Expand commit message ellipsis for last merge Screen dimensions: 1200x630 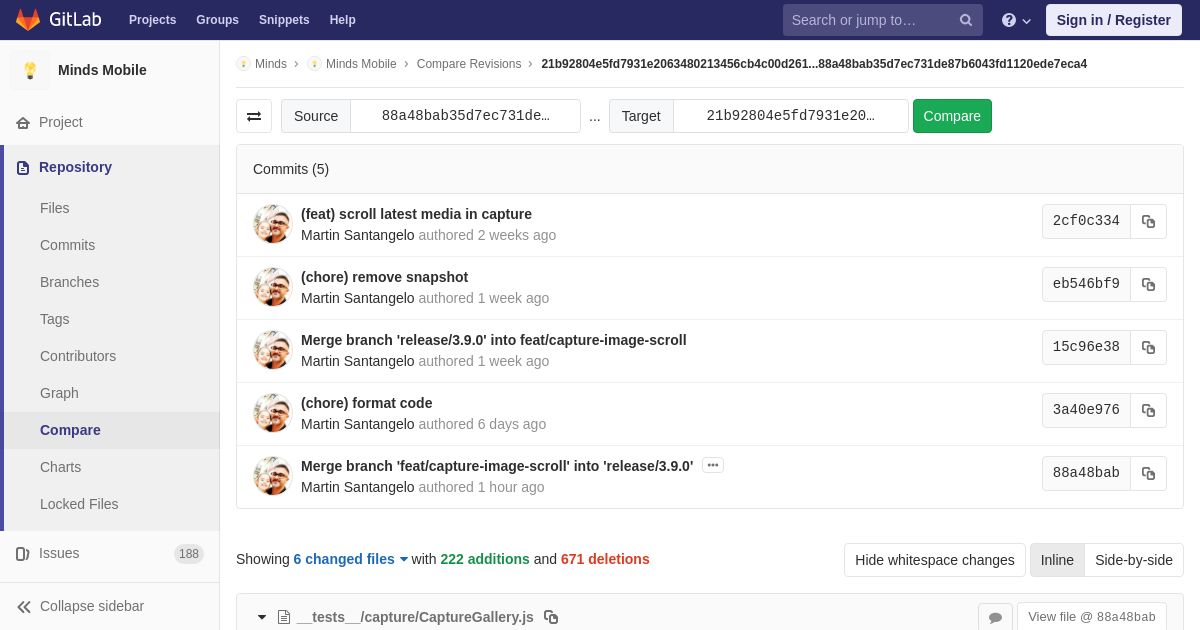[x=713, y=465]
